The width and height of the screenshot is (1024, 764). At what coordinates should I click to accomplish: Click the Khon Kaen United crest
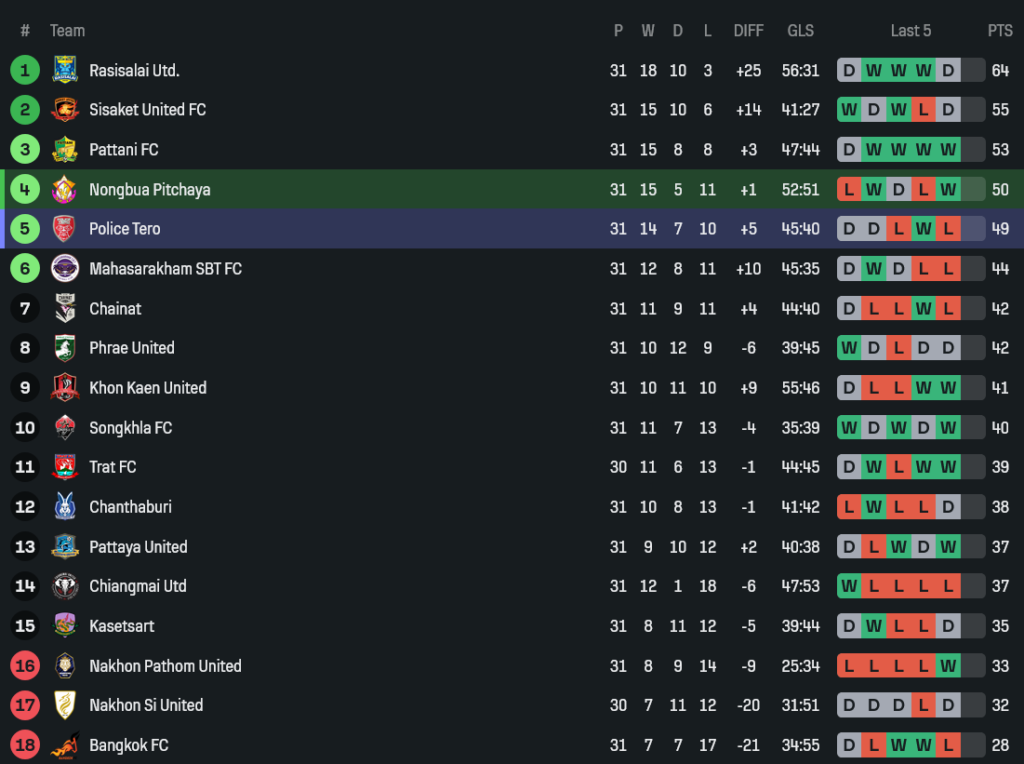(65, 388)
